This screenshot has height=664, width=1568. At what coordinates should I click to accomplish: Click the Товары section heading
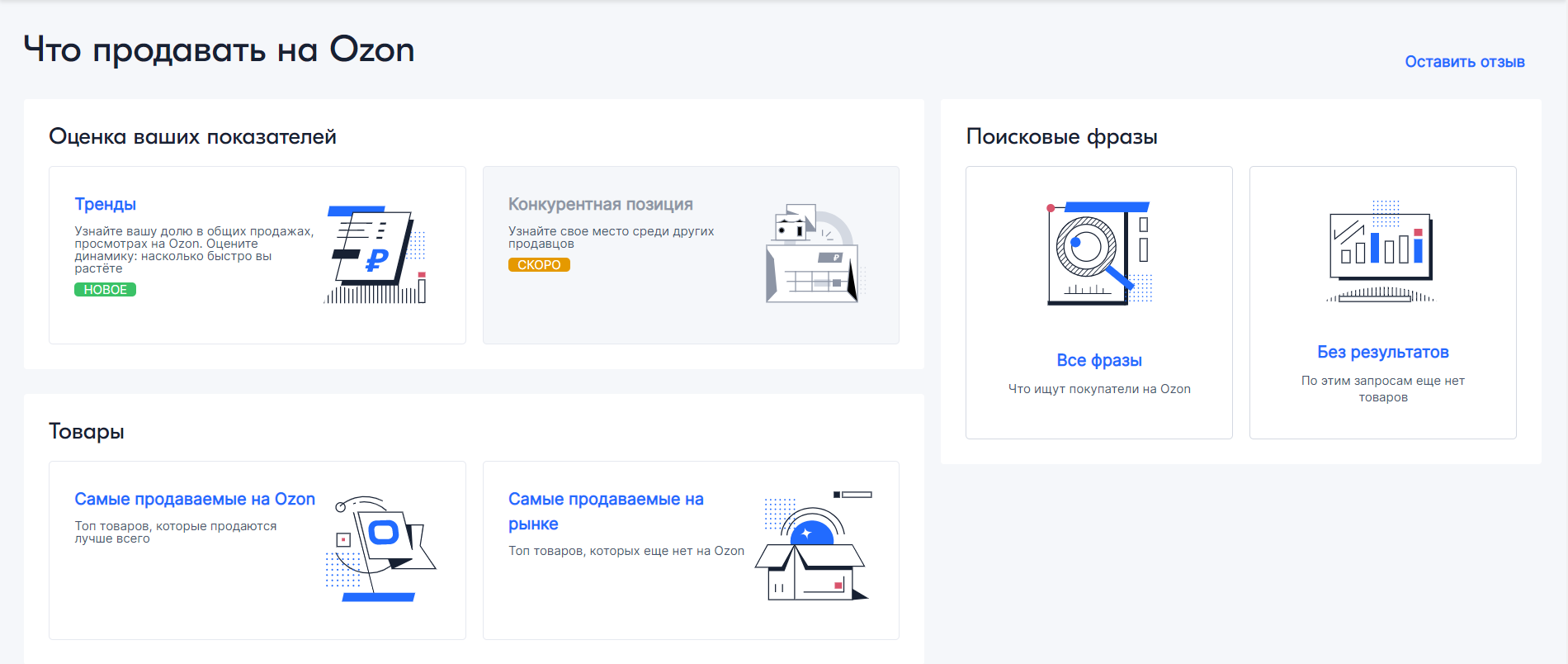point(87,432)
